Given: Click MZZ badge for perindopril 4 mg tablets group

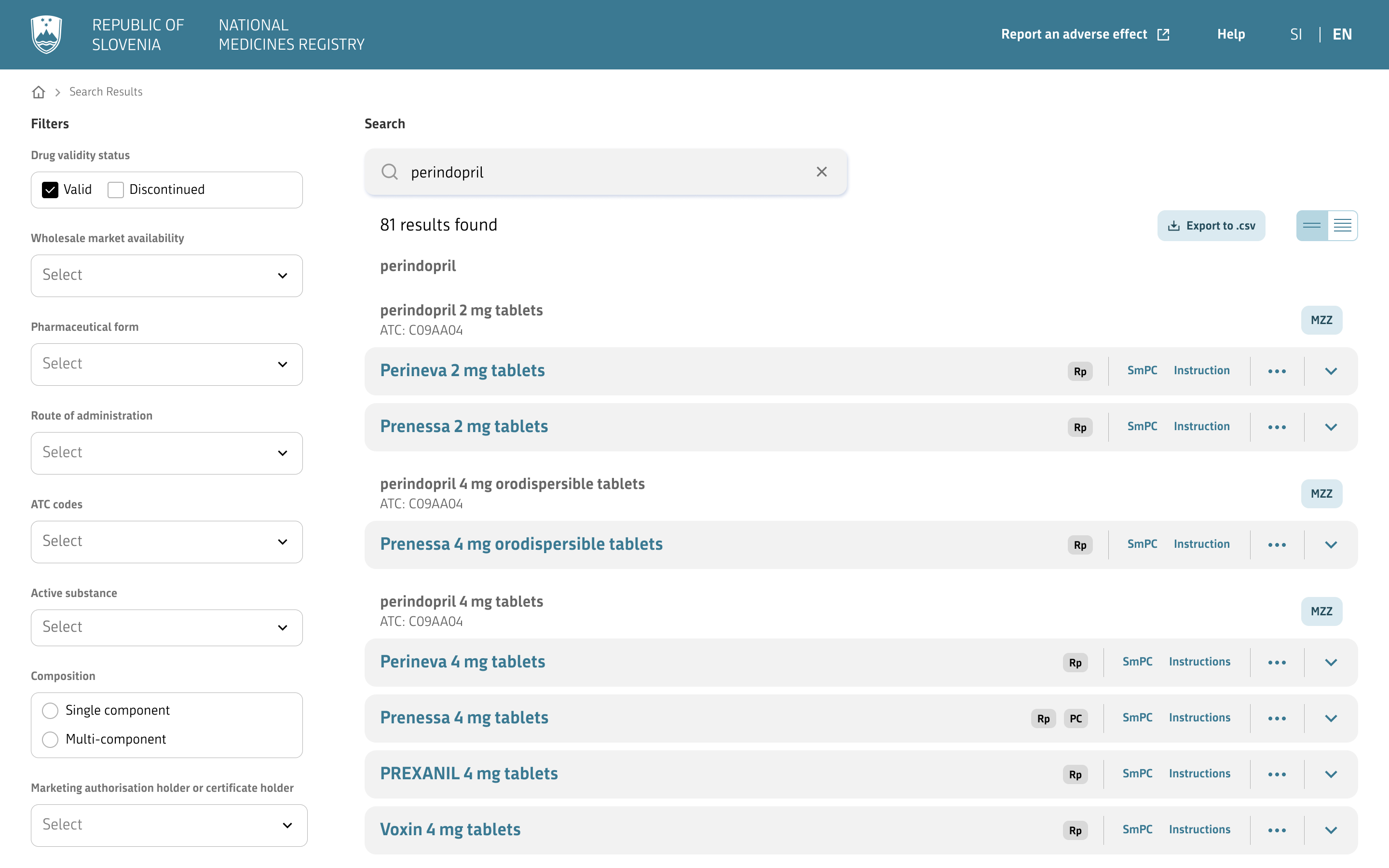Looking at the screenshot, I should pos(1321,611).
